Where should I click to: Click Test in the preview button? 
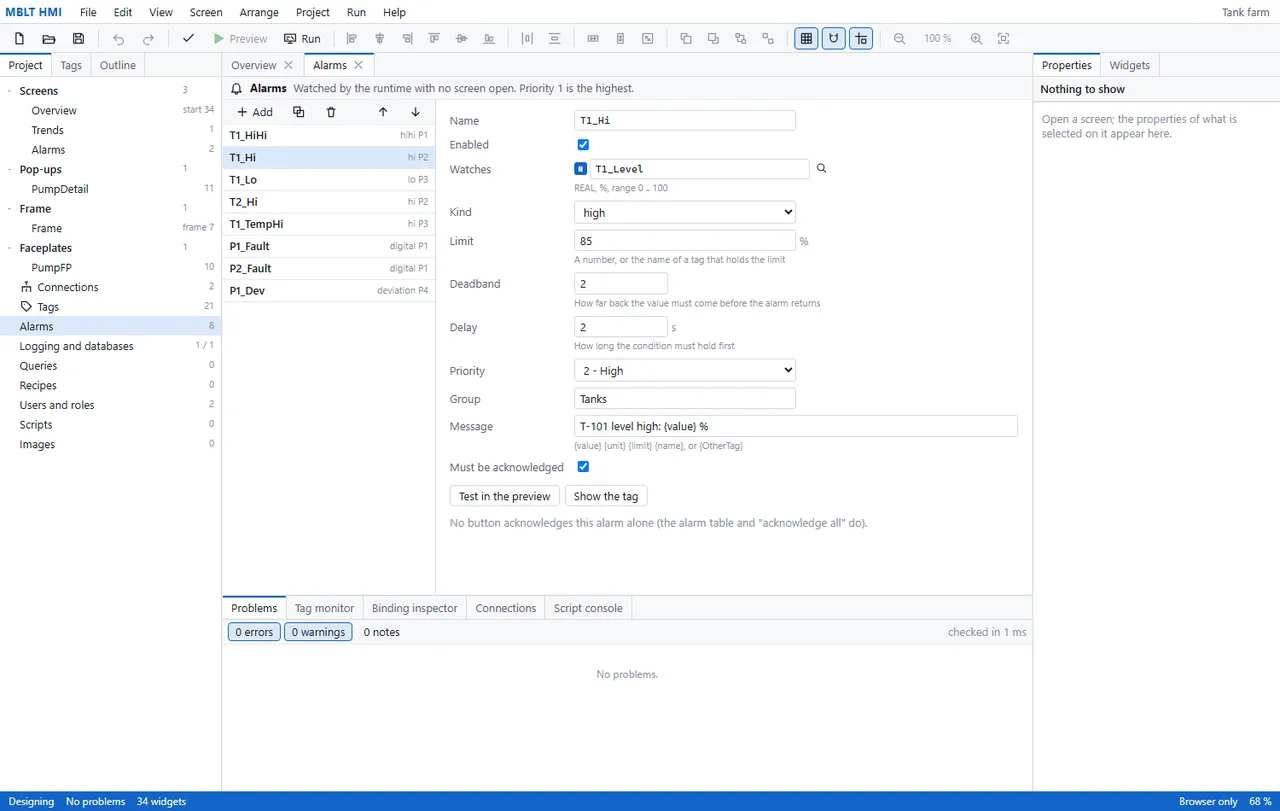click(505, 496)
